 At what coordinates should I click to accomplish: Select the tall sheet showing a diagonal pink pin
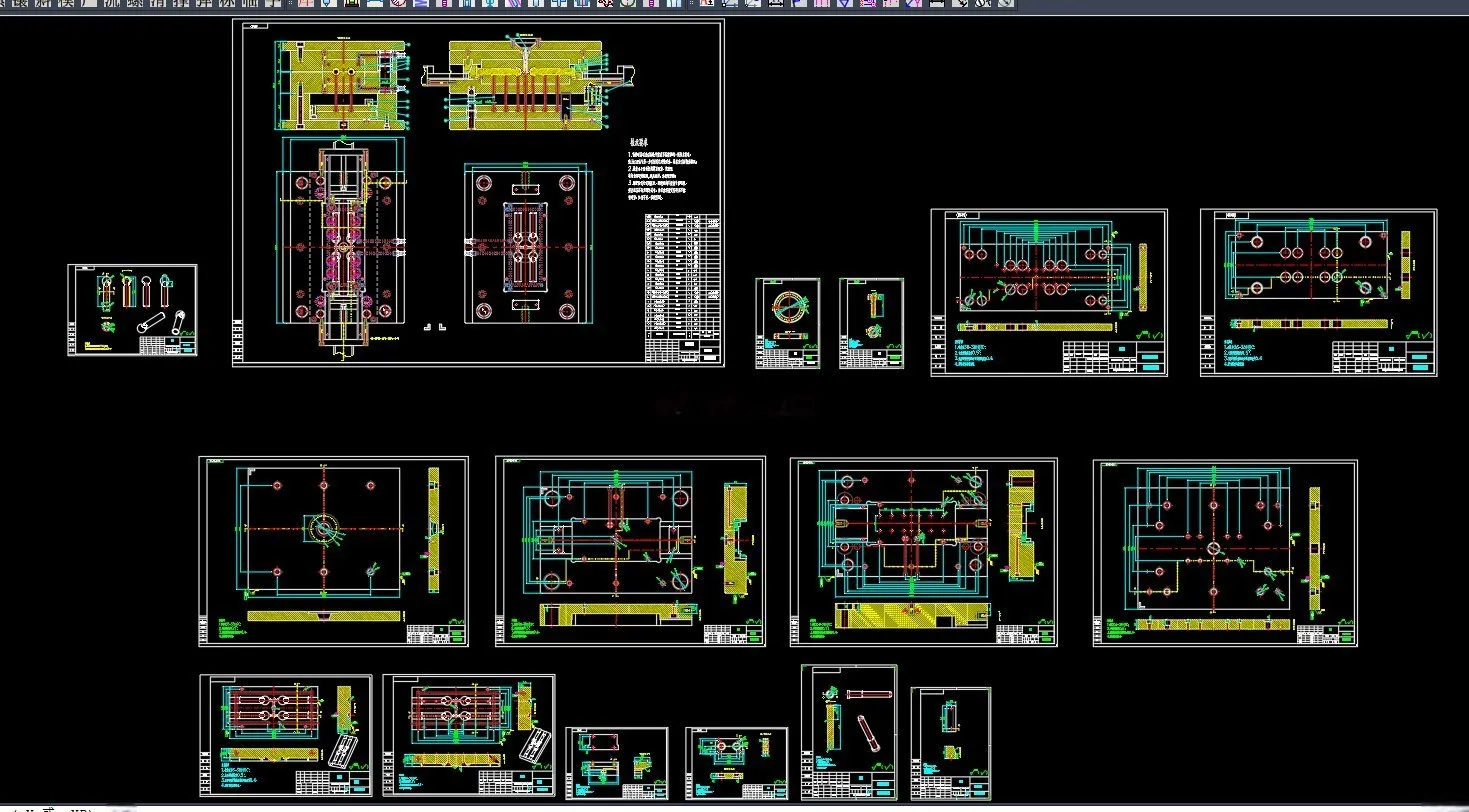pos(849,732)
